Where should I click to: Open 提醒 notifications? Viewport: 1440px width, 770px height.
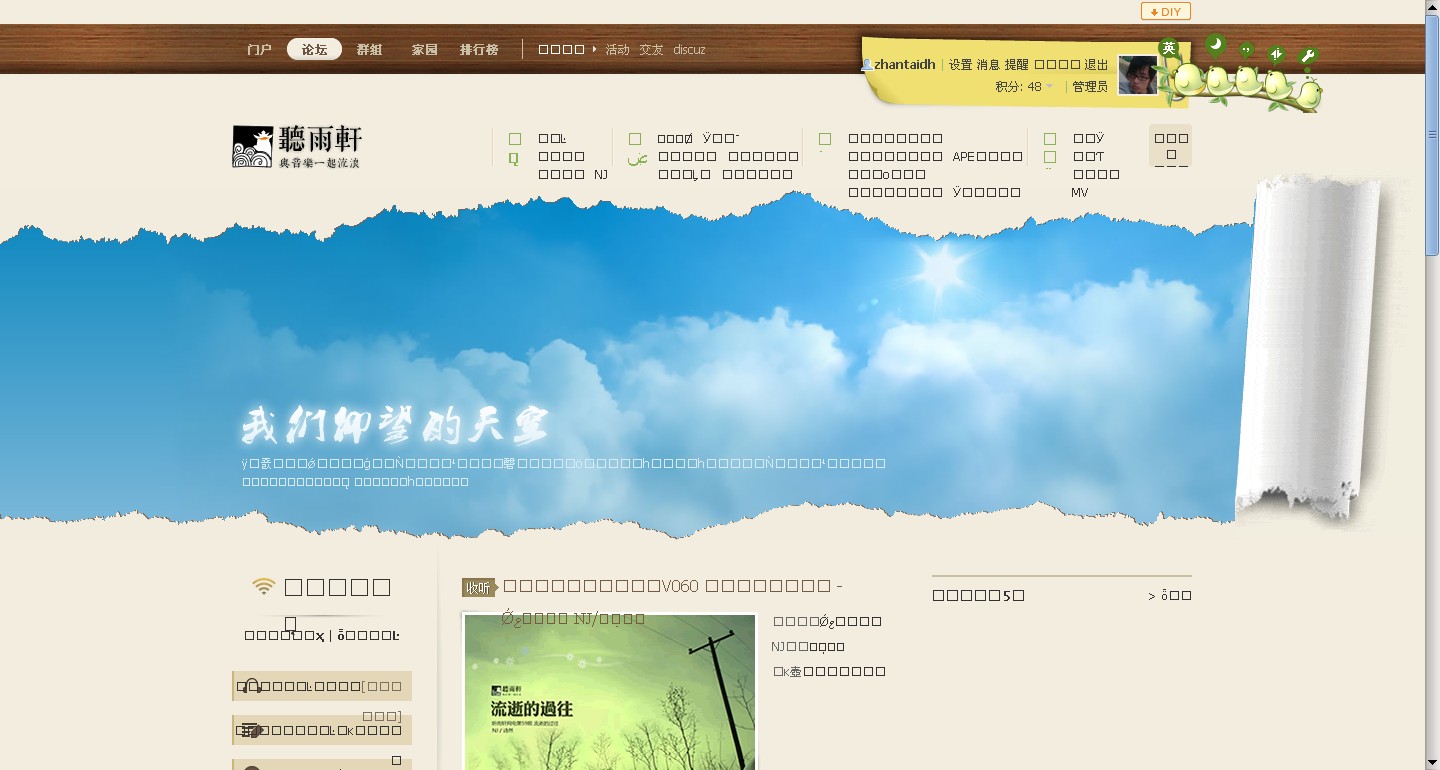[x=1016, y=64]
